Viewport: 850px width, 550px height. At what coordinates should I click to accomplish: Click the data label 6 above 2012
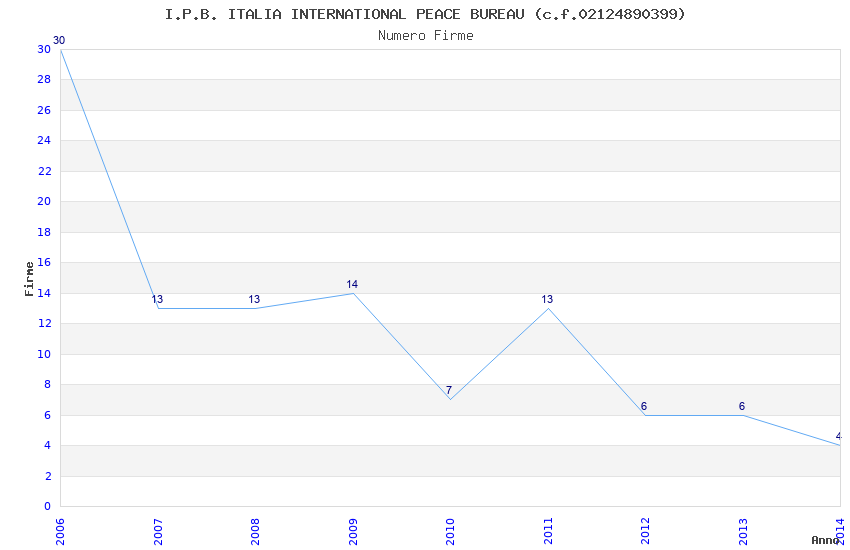pos(644,406)
